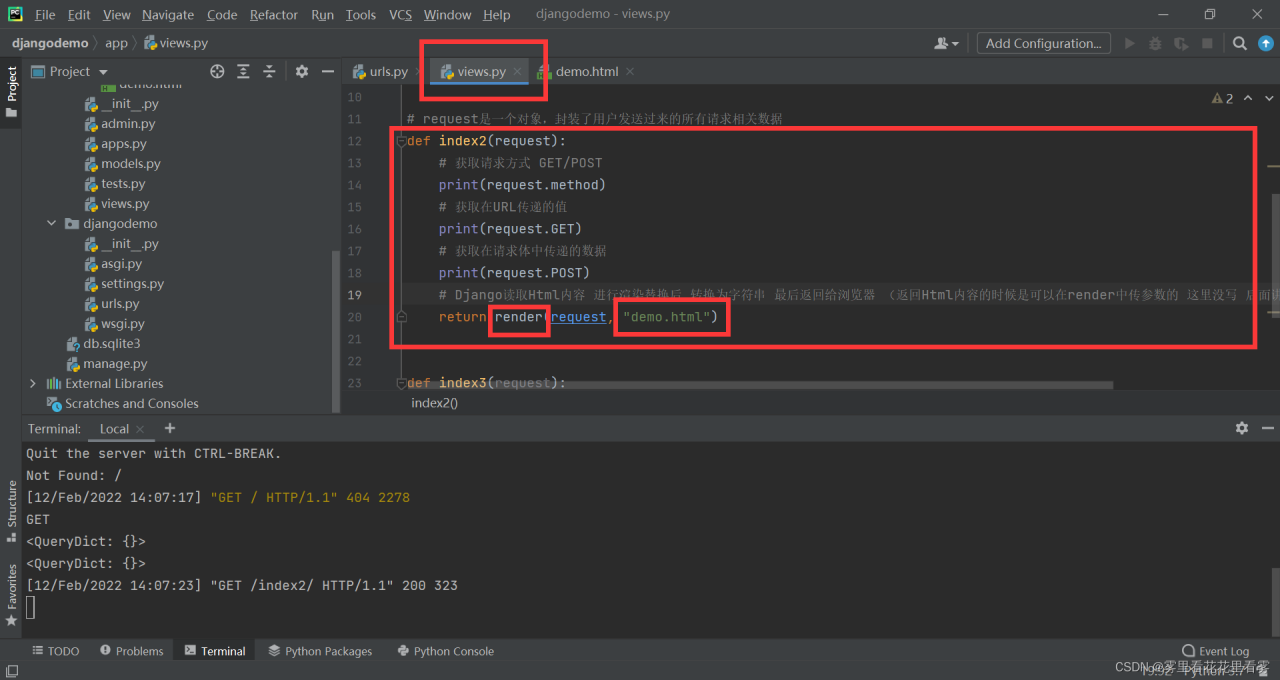Fold index3 function with gutter arrow
This screenshot has width=1280, height=680.
(x=401, y=383)
